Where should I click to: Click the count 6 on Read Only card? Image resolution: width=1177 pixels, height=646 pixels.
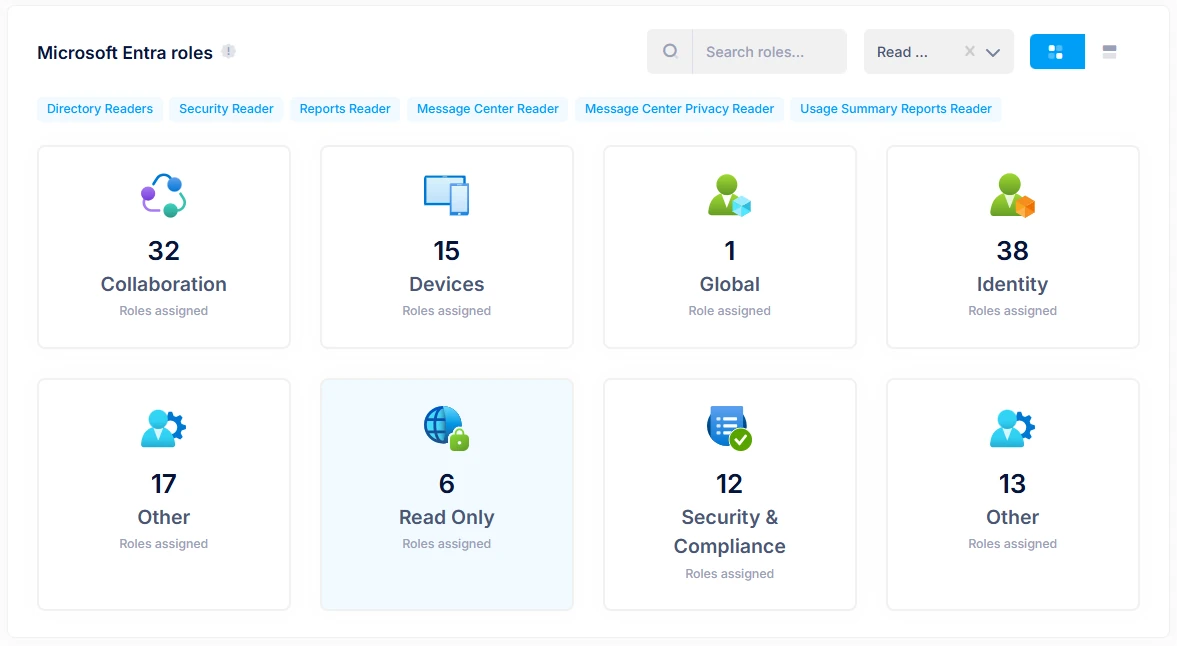(447, 484)
